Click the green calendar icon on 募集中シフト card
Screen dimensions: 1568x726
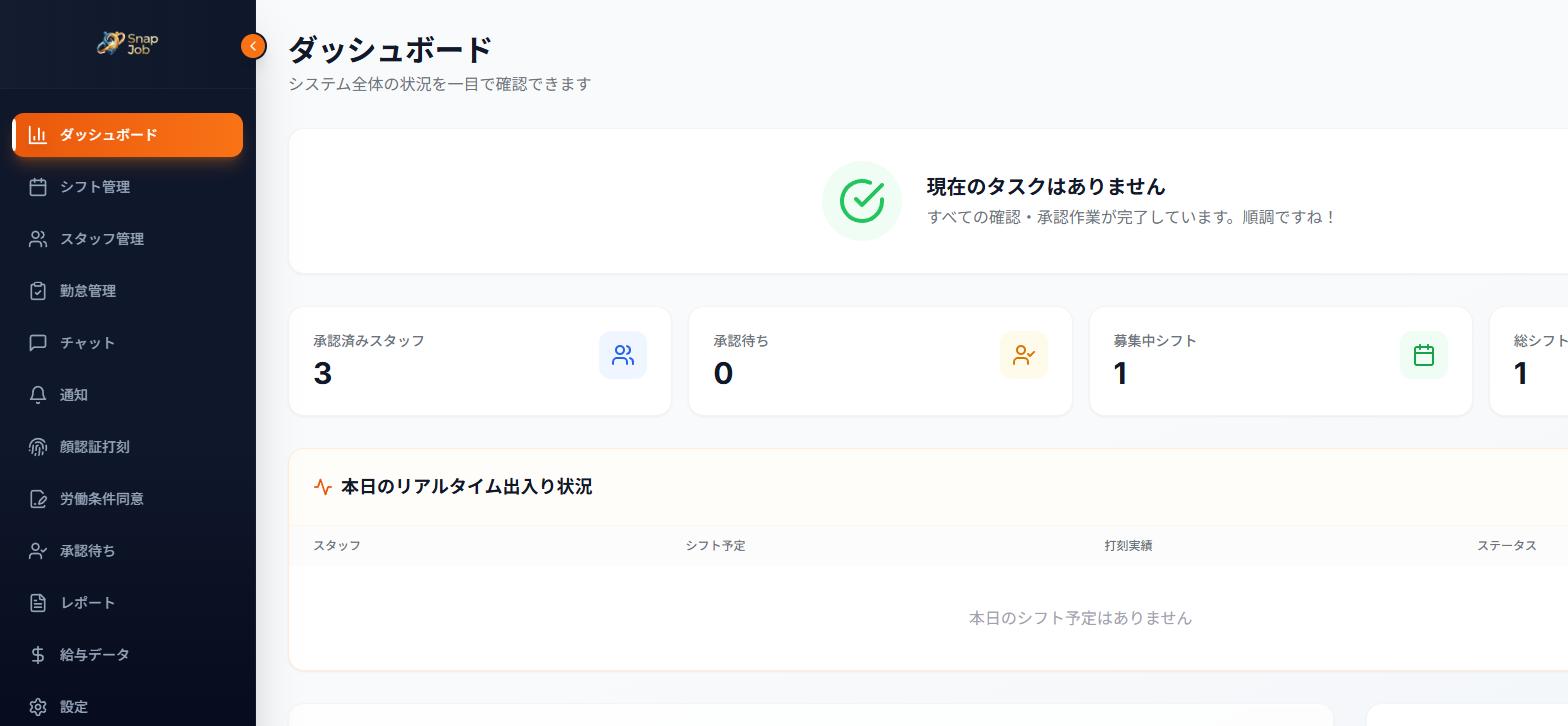pyautogui.click(x=1424, y=355)
